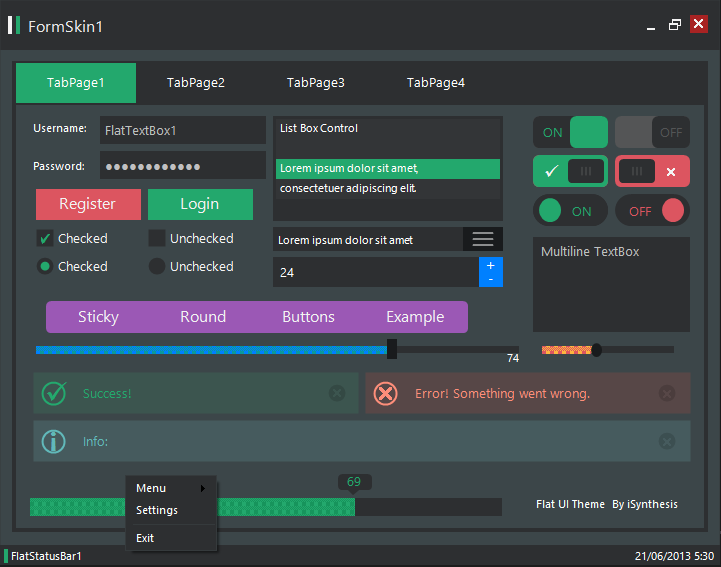
Task: Restore the FormSkin1 window size
Action: click(675, 25)
